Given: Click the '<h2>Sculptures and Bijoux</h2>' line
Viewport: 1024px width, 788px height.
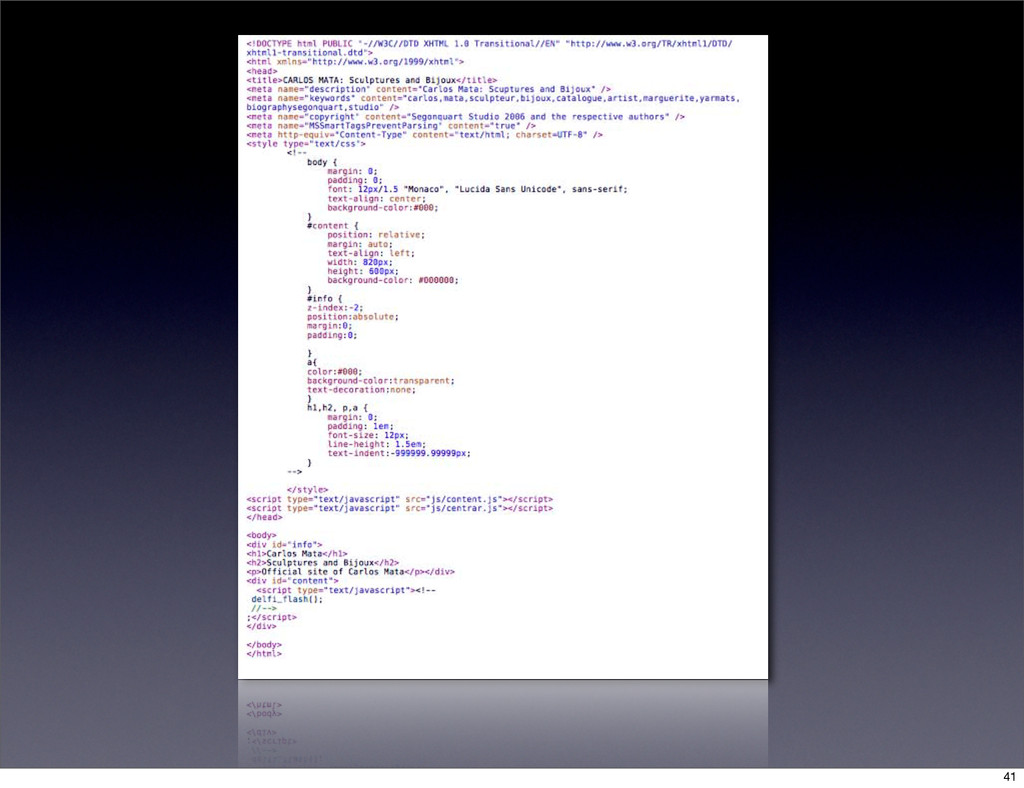Looking at the screenshot, I should coord(323,563).
